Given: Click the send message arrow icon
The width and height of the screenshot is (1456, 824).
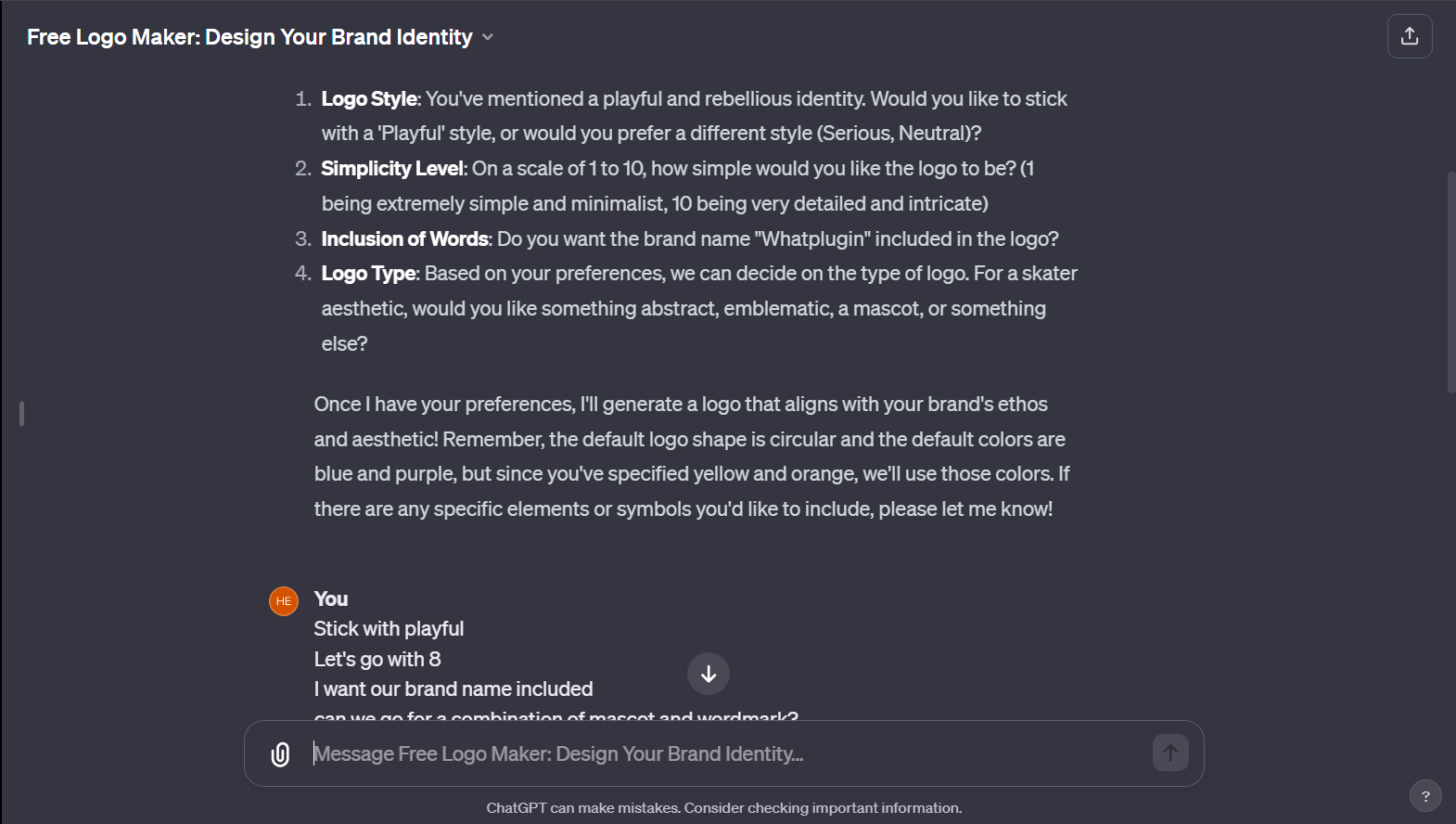Looking at the screenshot, I should [x=1169, y=753].
